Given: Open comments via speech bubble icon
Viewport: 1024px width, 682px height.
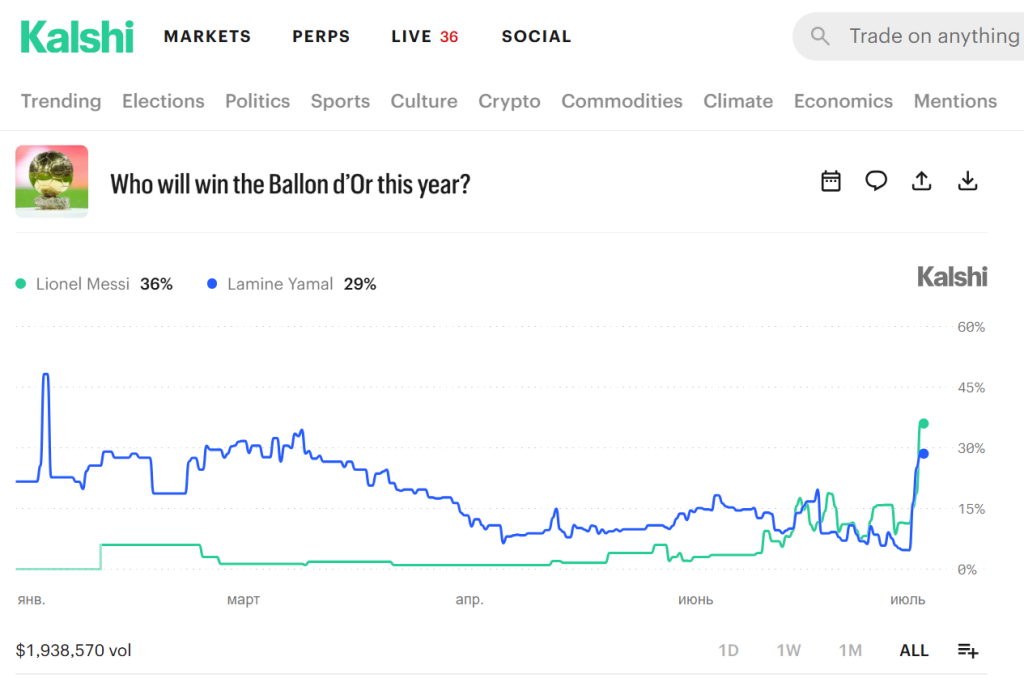Looking at the screenshot, I should click(876, 181).
